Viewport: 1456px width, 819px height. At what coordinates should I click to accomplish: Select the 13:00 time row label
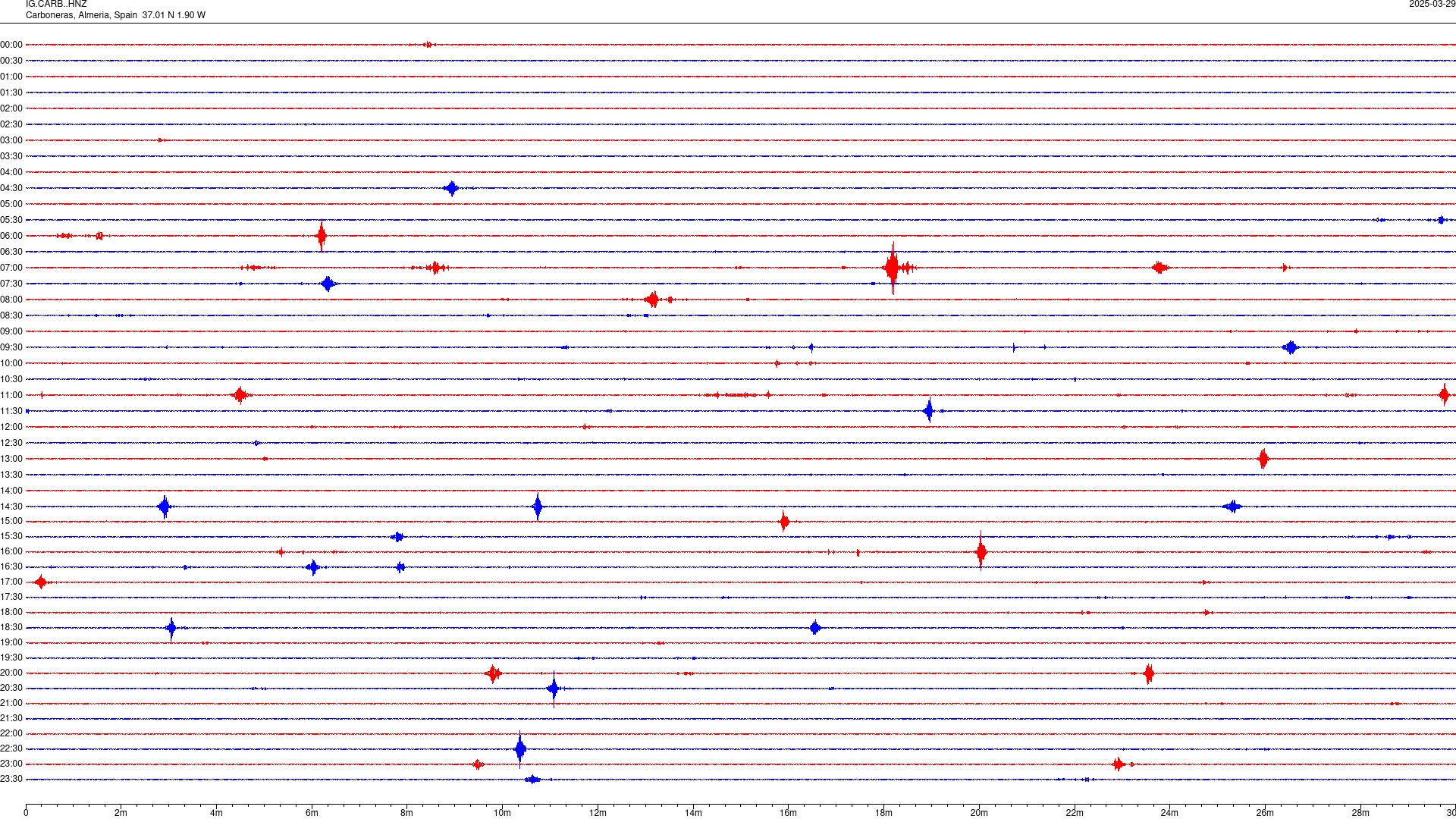(11, 459)
